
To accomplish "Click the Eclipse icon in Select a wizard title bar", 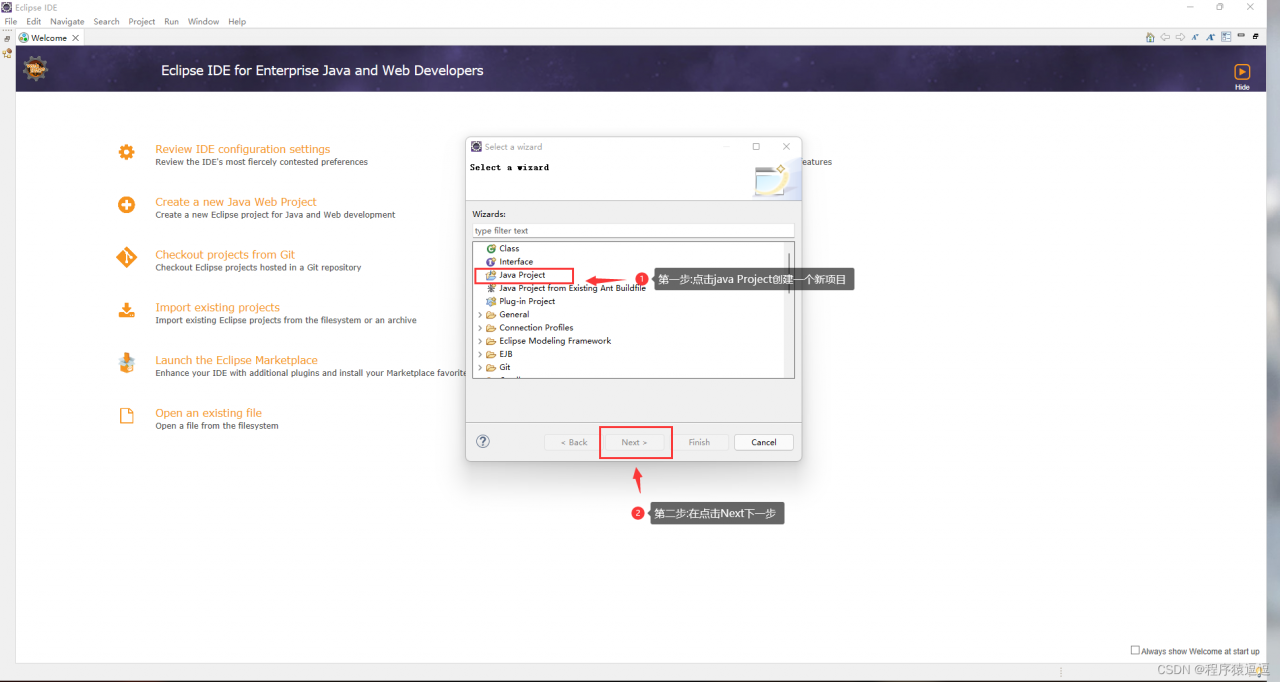I will point(476,146).
